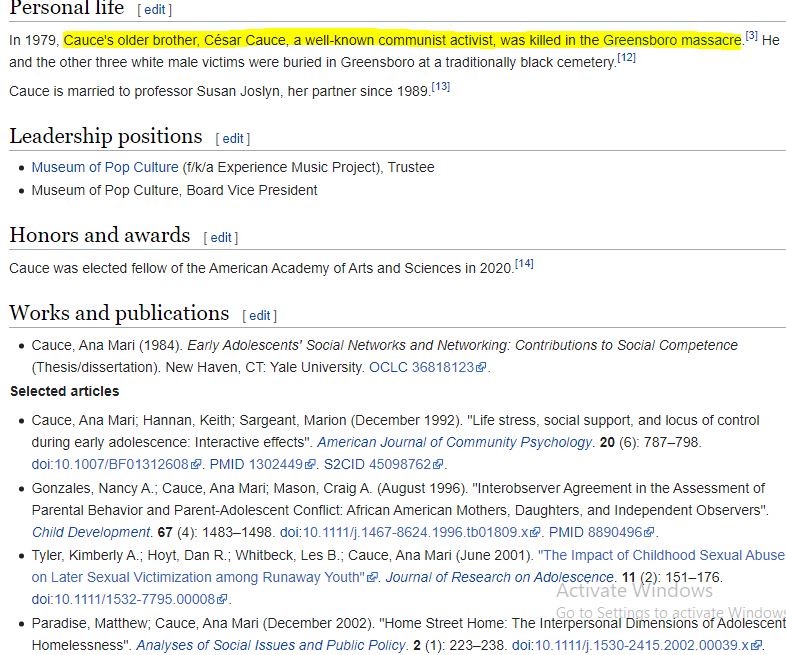Click external link icon after S2CID 45098762

(x=438, y=465)
